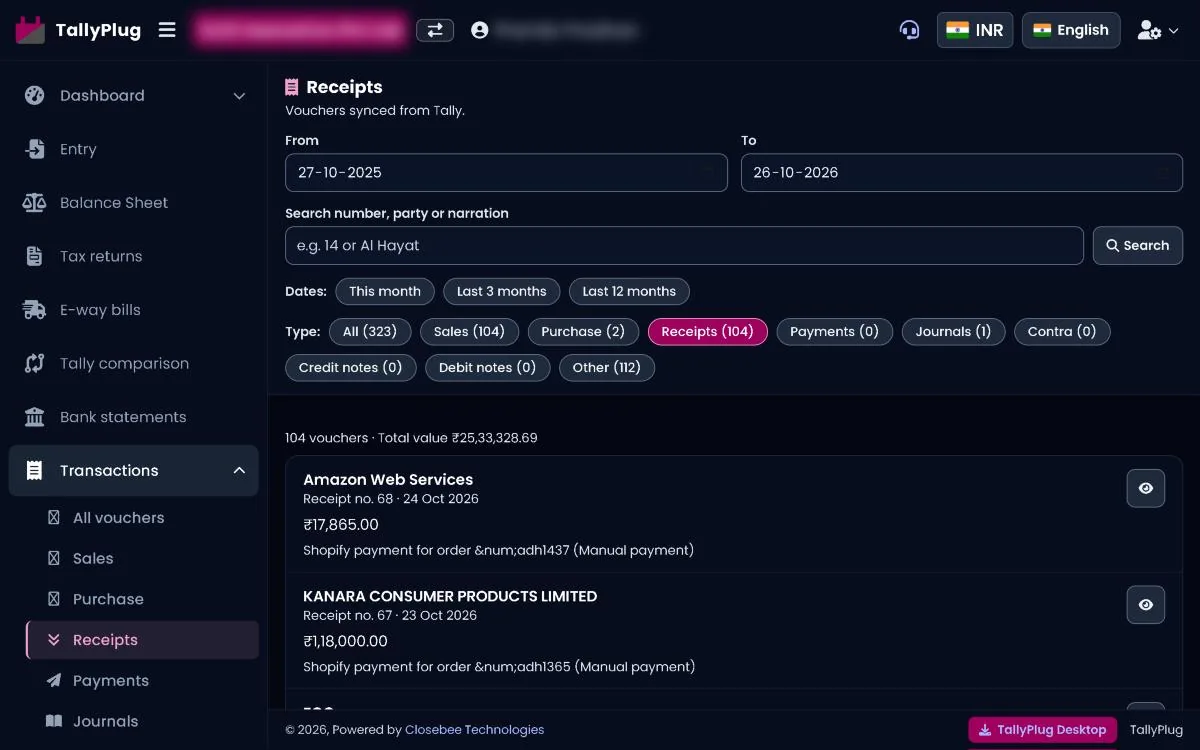Set the To date field
Viewport: 1200px width, 750px height.
(962, 172)
